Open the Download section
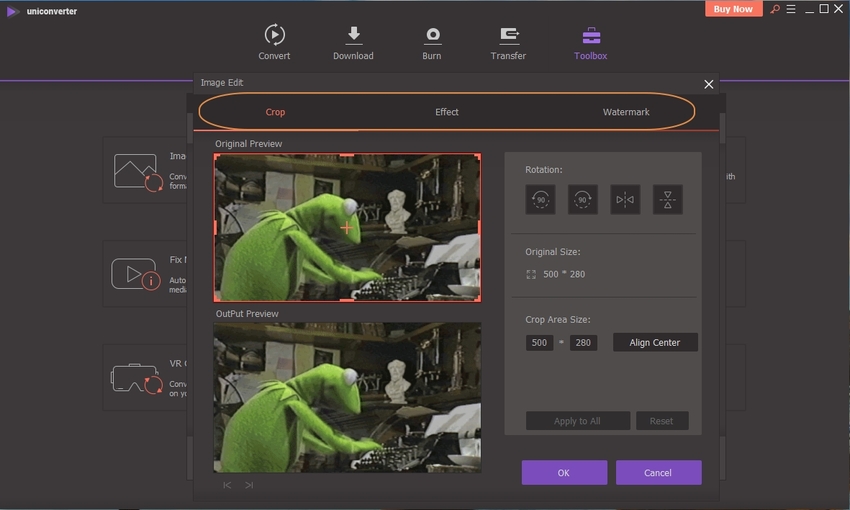The width and height of the screenshot is (850, 510). (x=353, y=42)
